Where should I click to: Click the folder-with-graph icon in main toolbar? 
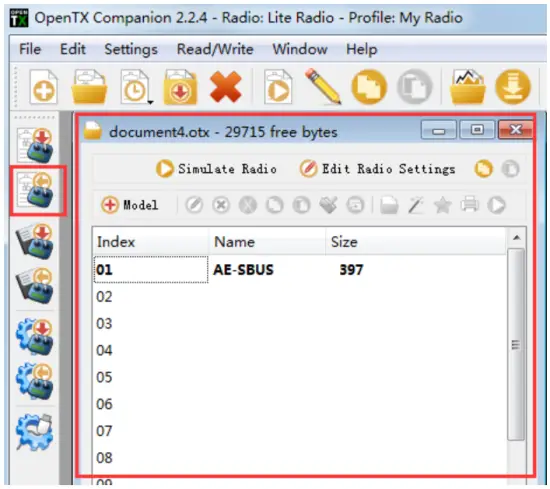(x=467, y=86)
